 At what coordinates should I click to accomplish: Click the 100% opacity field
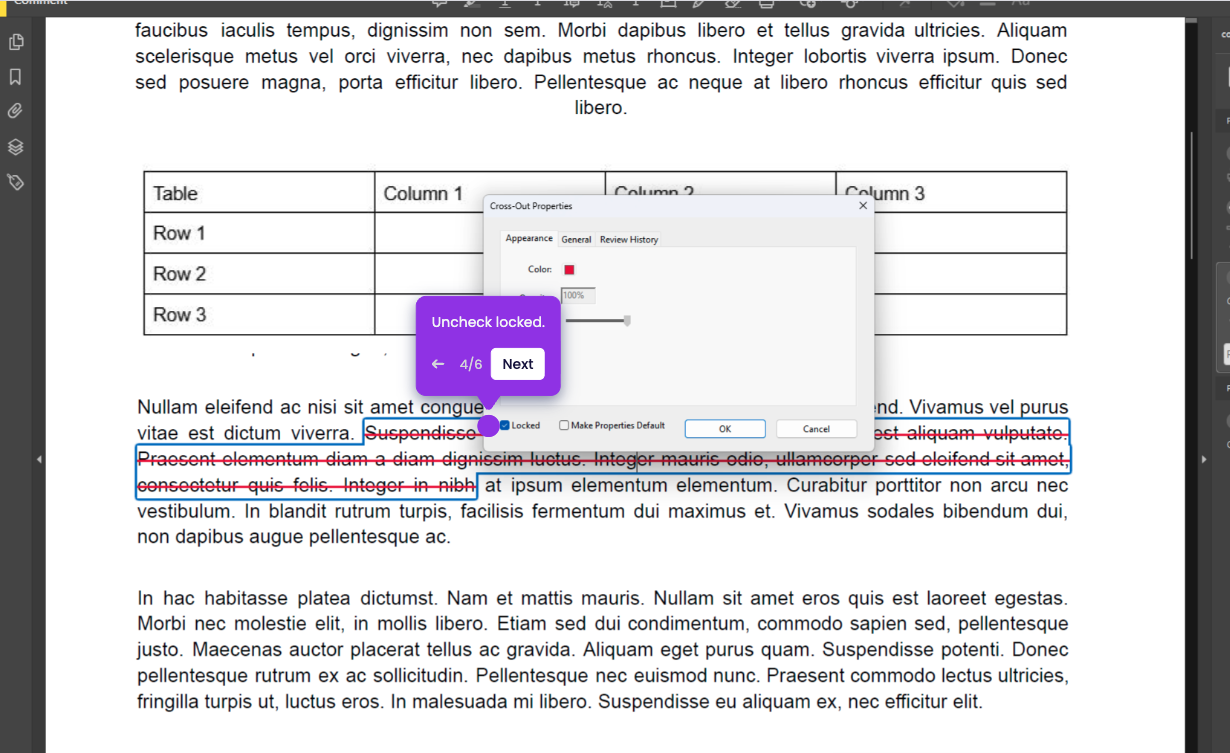coord(578,295)
